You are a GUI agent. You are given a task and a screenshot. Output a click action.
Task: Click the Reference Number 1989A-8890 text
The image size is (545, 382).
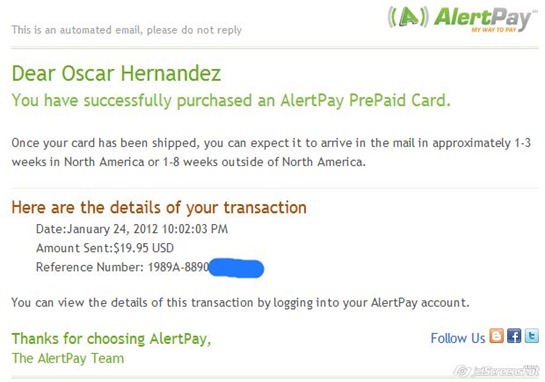tap(122, 267)
